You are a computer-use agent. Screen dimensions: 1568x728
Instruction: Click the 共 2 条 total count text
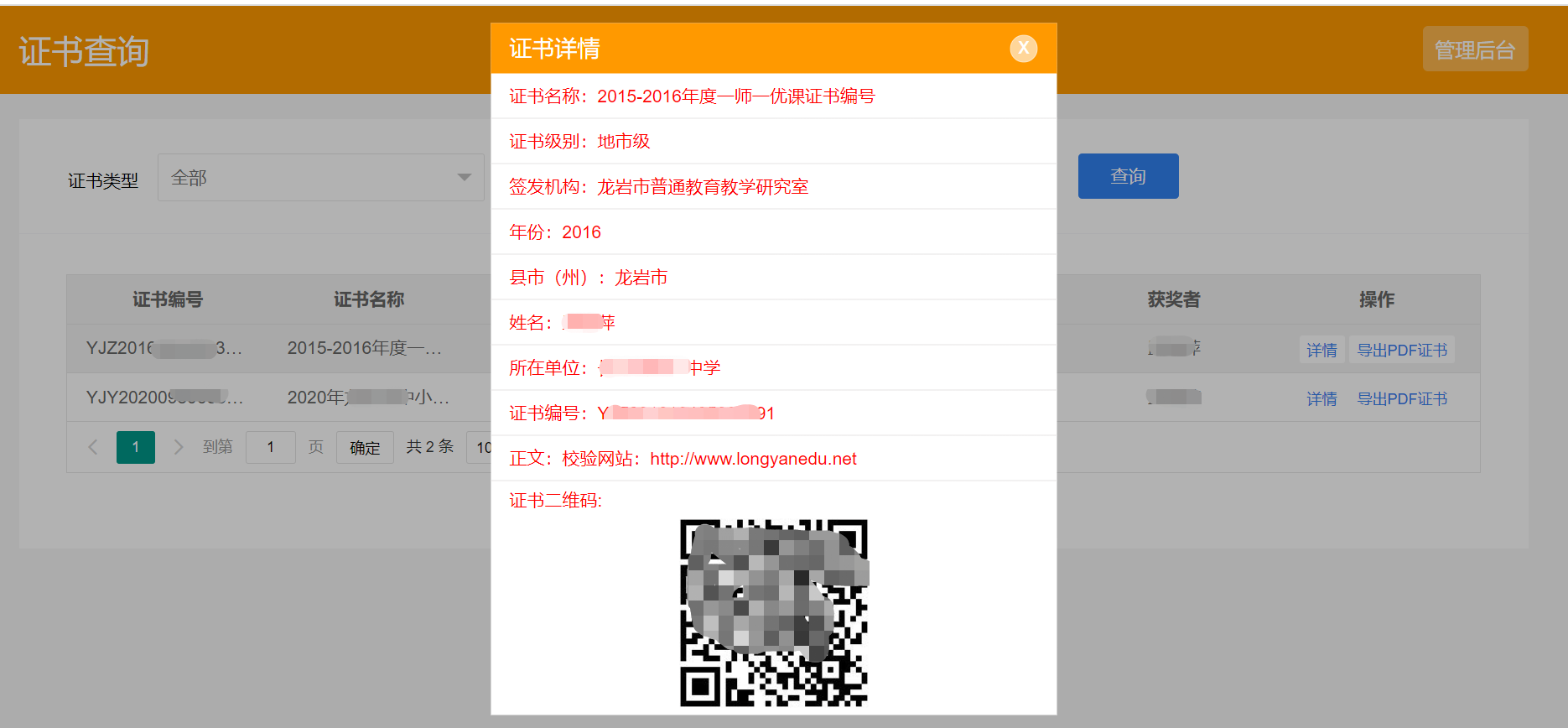pos(430,447)
